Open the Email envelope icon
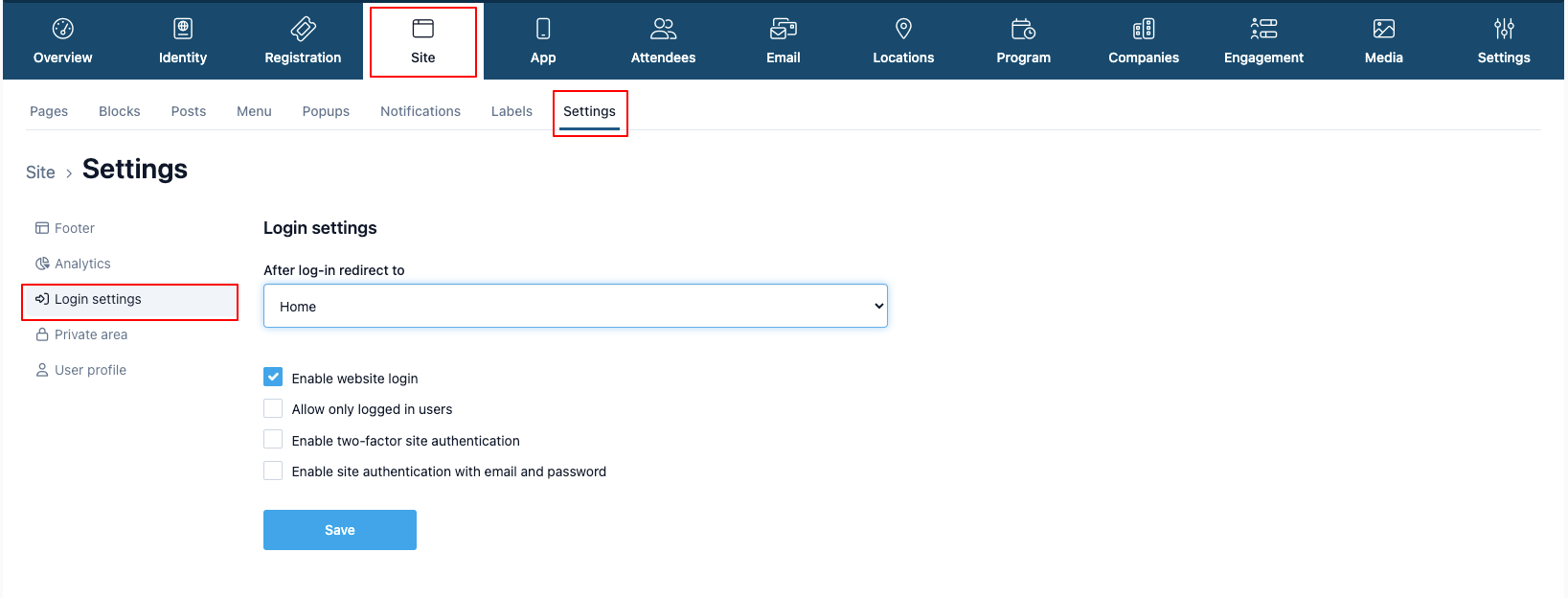Screen dimensions: 1568x598 (x=784, y=29)
